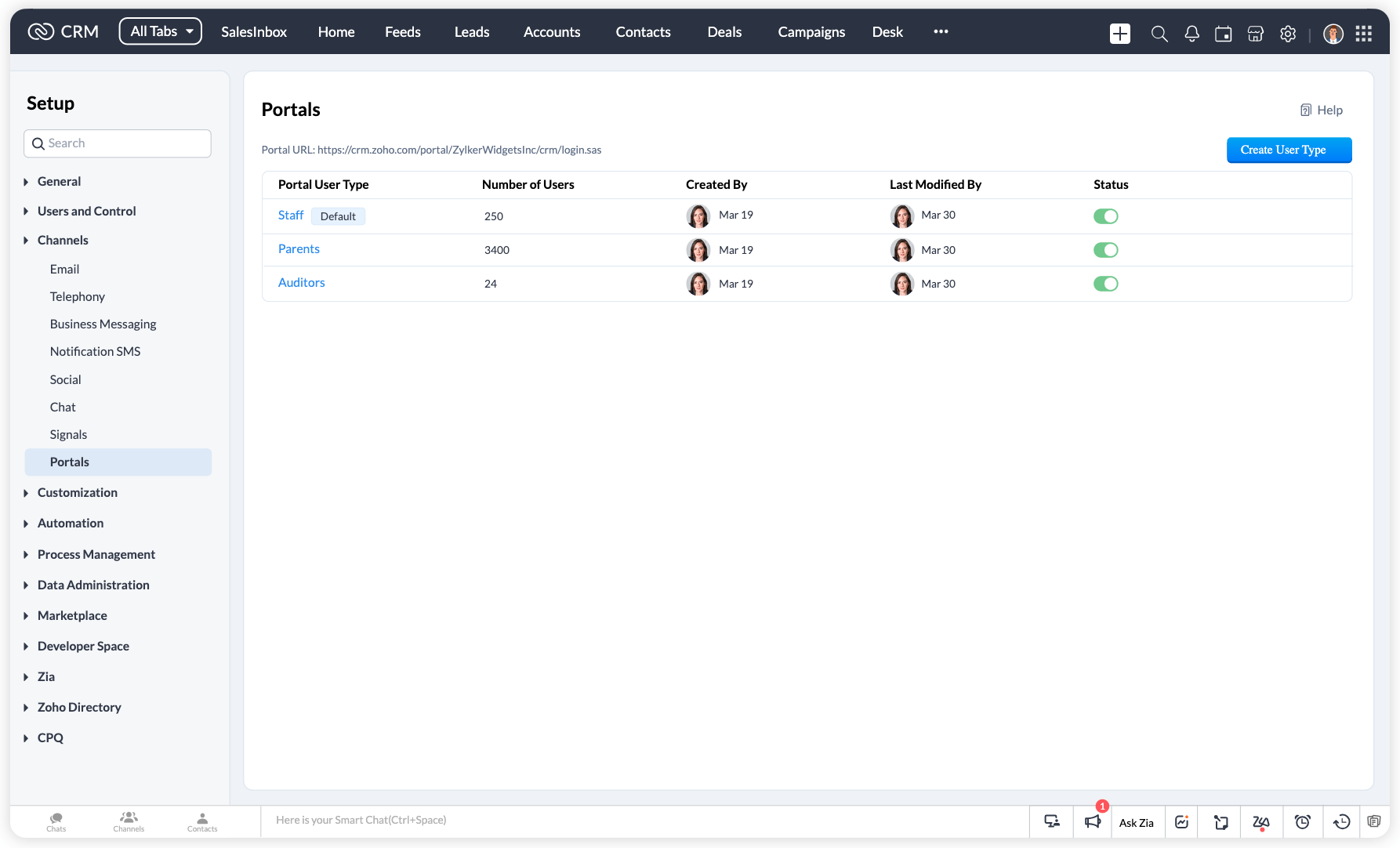Open the Auditors portal user type
Screen dimensions: 1400x848
click(x=301, y=282)
